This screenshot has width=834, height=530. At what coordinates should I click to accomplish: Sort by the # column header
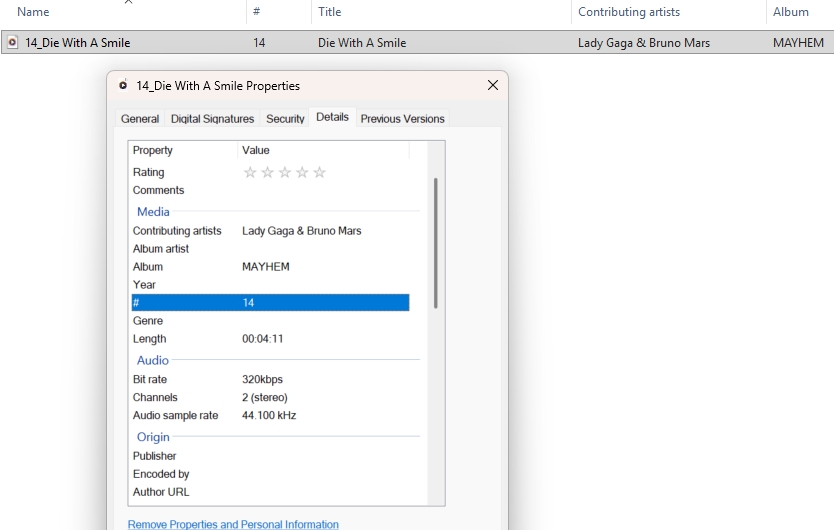(256, 12)
